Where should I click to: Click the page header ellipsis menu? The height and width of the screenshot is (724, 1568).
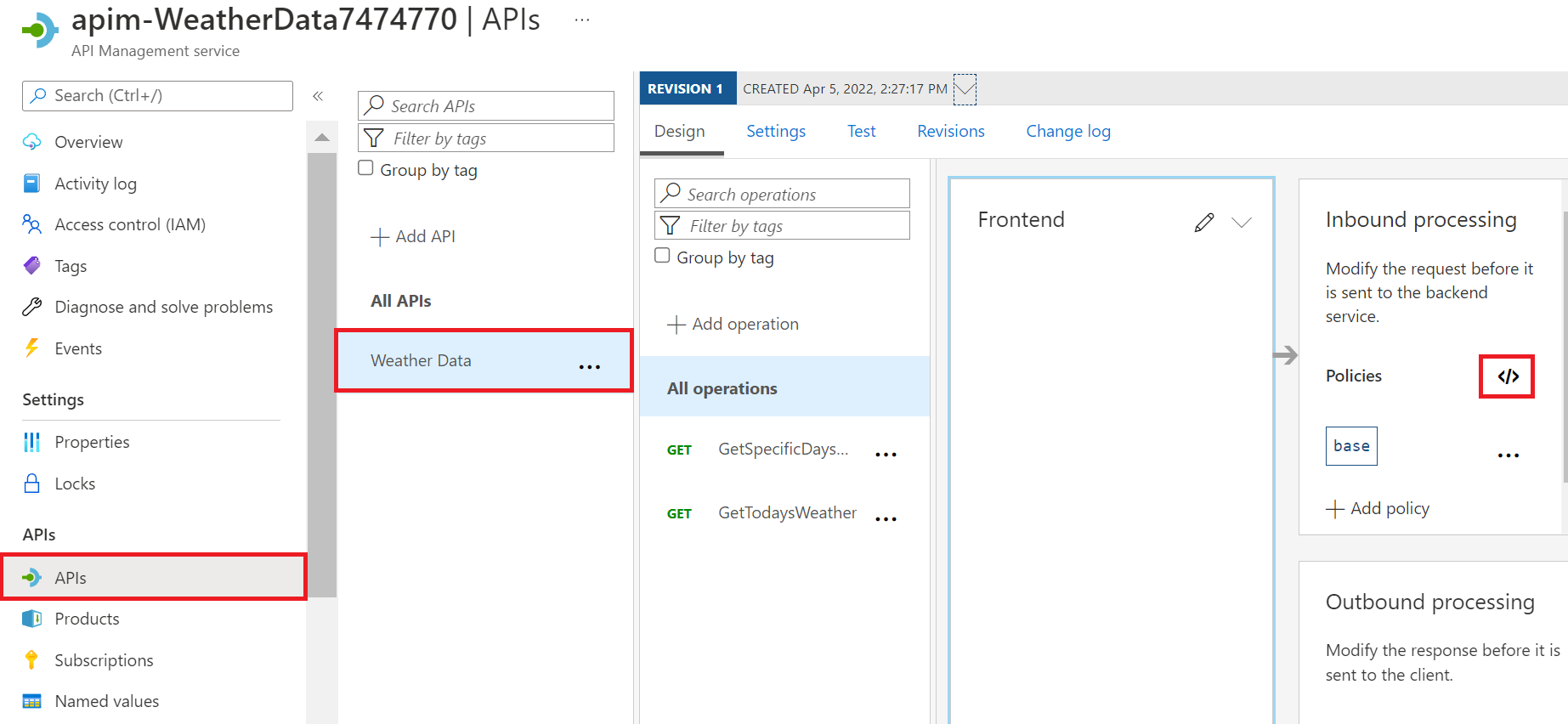pos(581,20)
